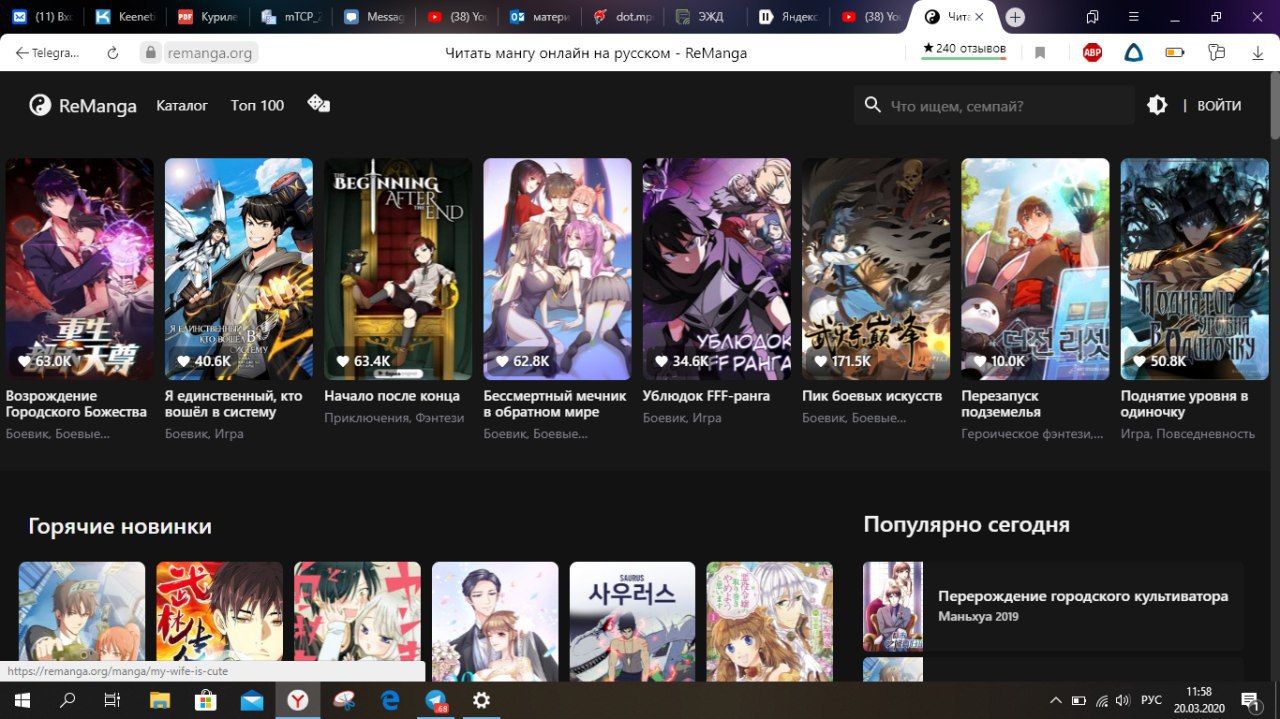Open Task View on the taskbar
The width and height of the screenshot is (1280, 719).
click(112, 700)
